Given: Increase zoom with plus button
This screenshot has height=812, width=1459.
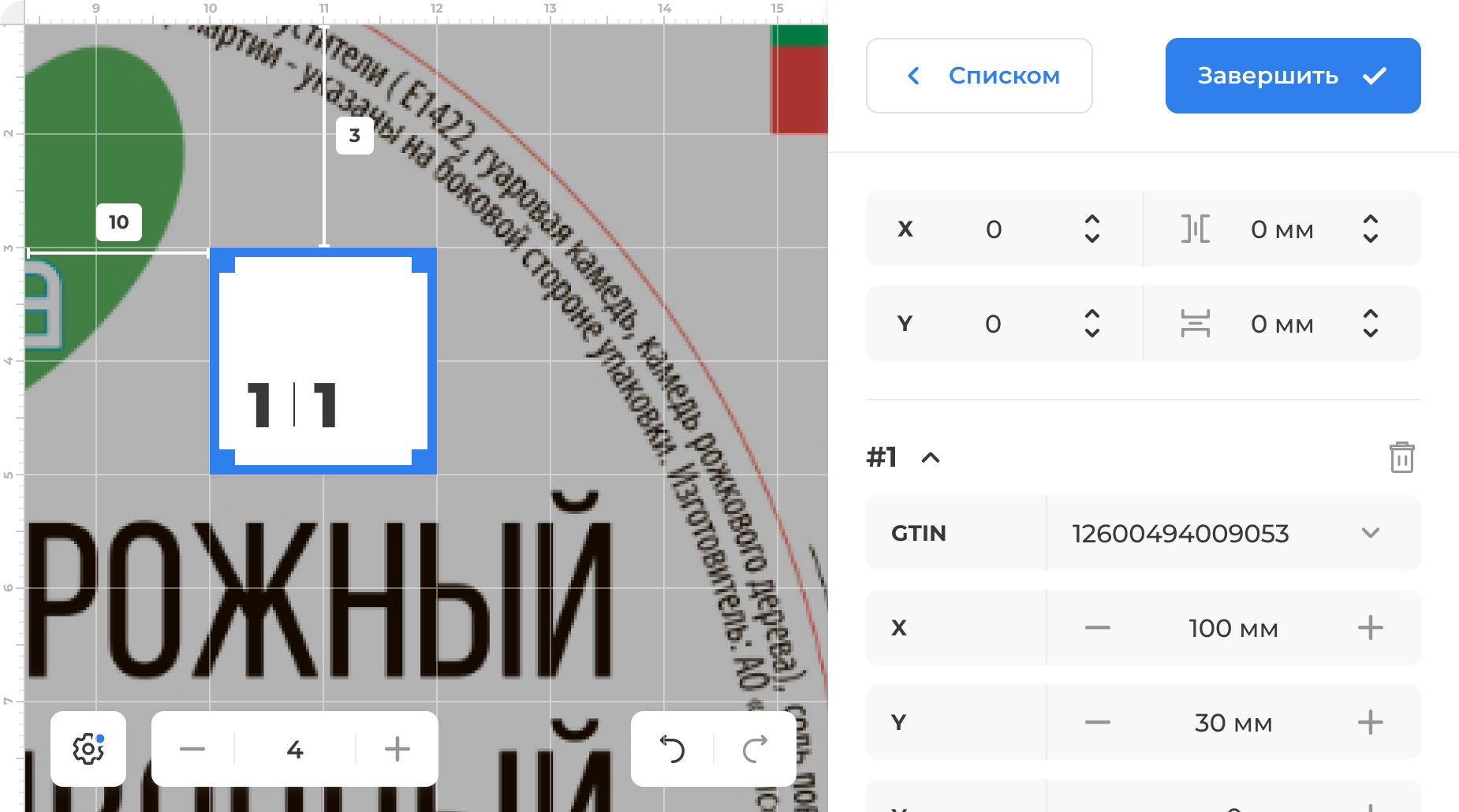Looking at the screenshot, I should (397, 749).
